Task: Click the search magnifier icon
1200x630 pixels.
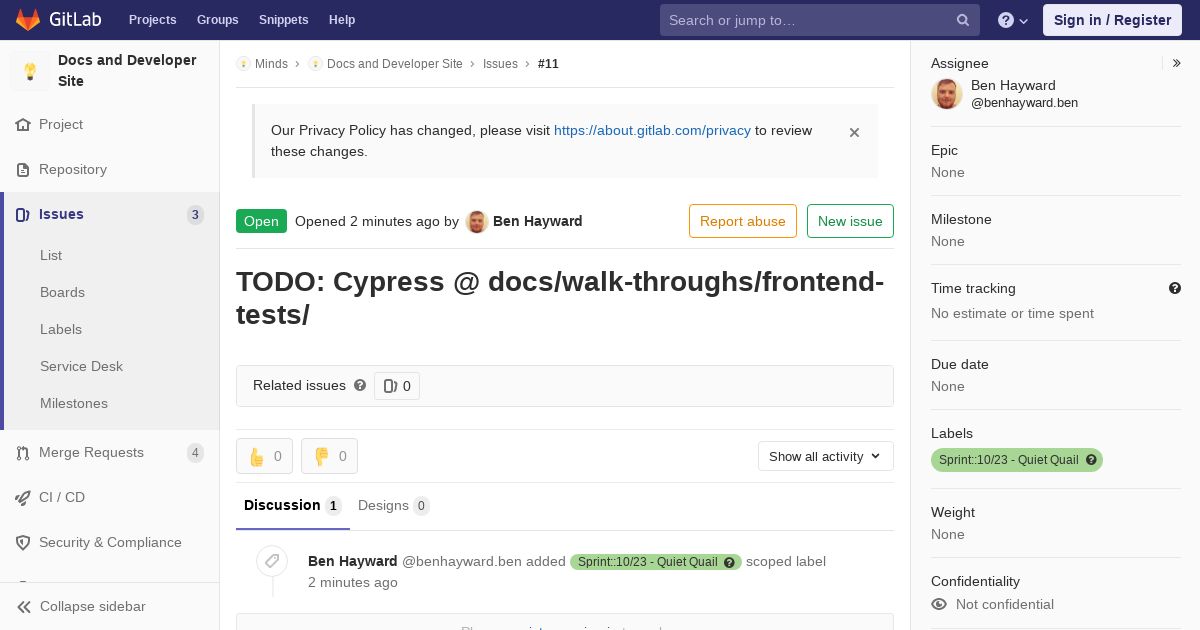Action: [x=963, y=20]
